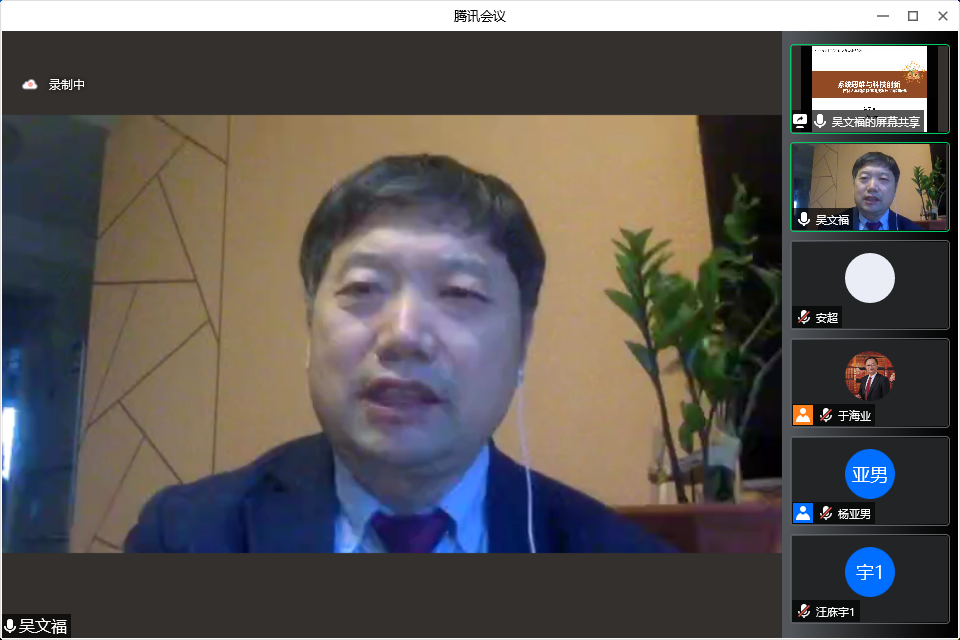The width and height of the screenshot is (960, 640).
Task: Click the blue 亚男 avatar circle
Action: coord(869,474)
